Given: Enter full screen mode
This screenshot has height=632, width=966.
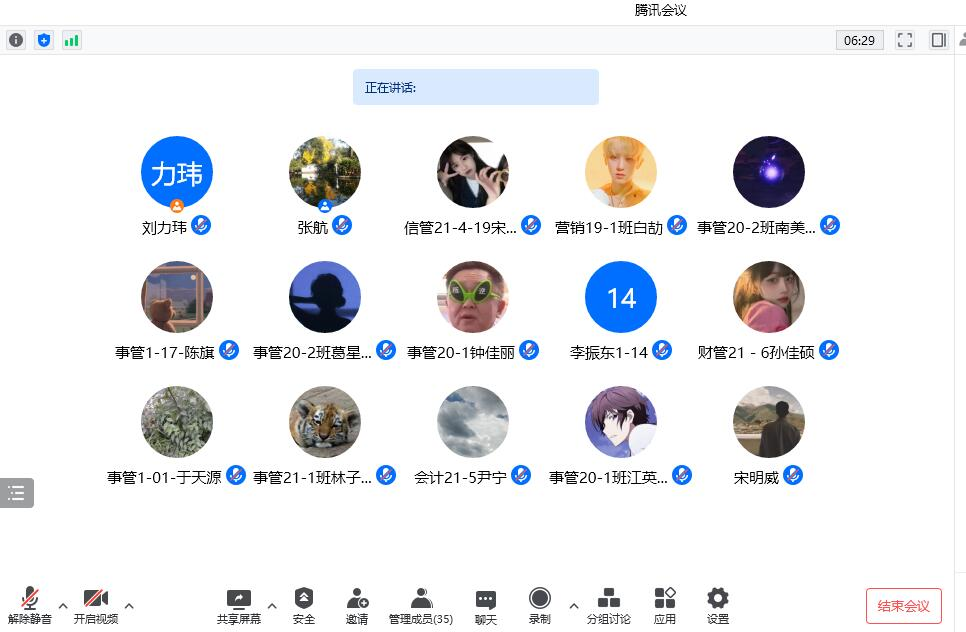Looking at the screenshot, I should coord(905,40).
